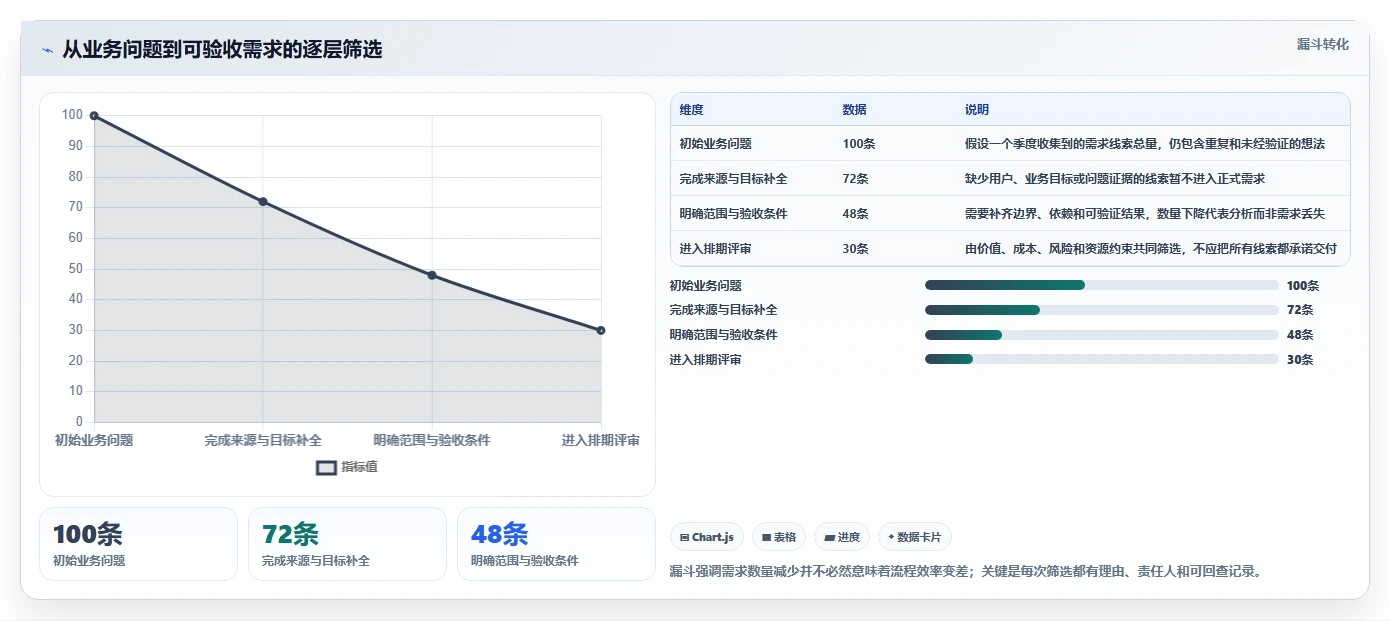Click the chart data point at 100
Screen dimensions: 1390x621
click(94, 116)
